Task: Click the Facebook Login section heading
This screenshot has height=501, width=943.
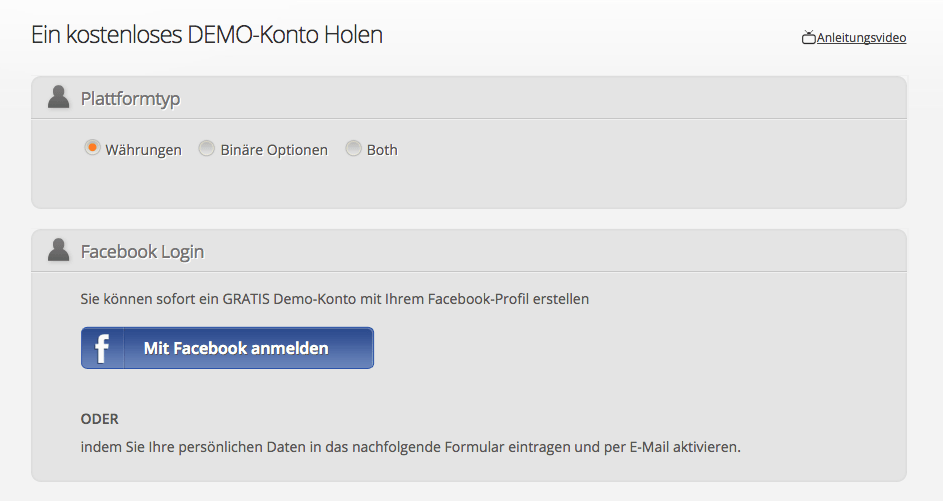Action: tap(143, 251)
